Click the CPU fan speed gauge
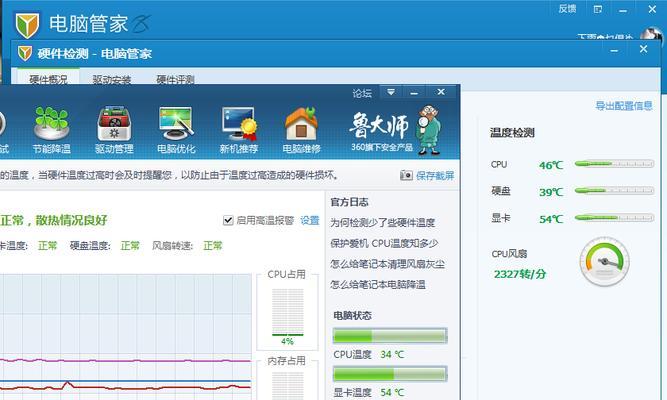This screenshot has height=400, width=667. pos(604,261)
